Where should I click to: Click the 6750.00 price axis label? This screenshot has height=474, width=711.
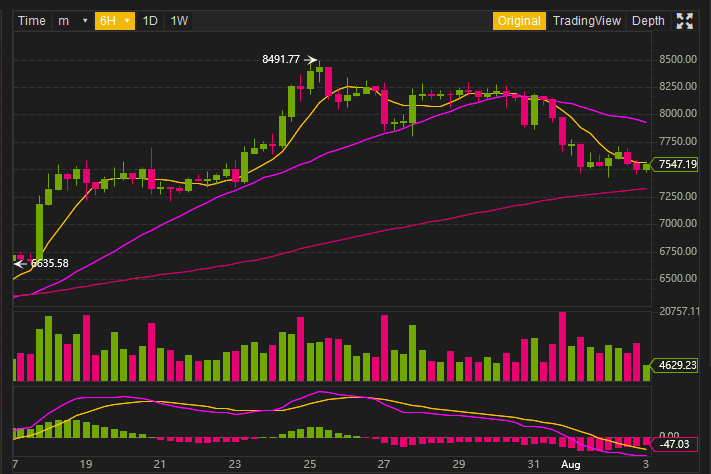[x=678, y=251]
